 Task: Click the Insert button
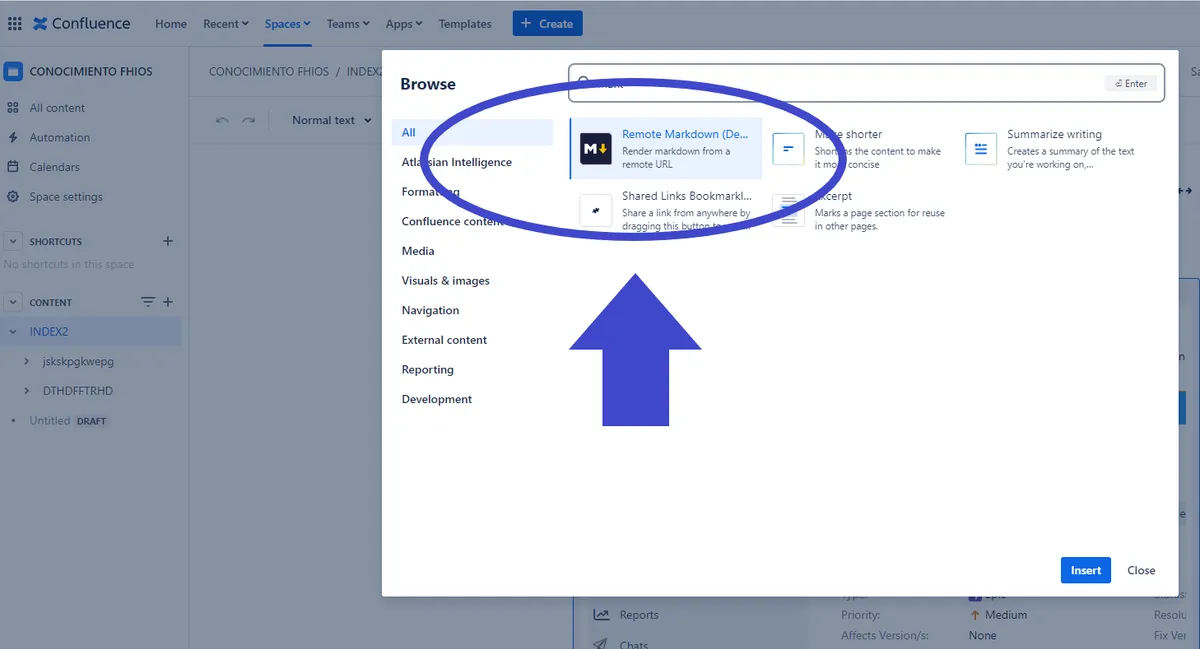[1086, 570]
